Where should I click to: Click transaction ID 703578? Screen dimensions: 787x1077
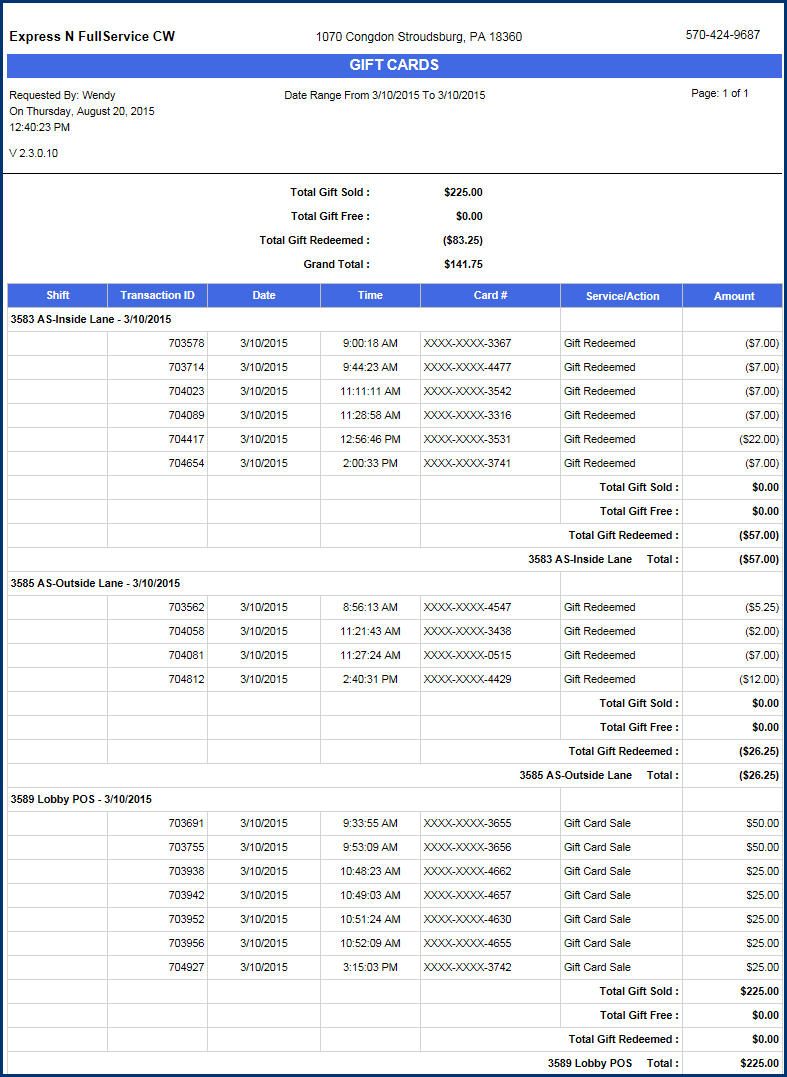click(x=186, y=343)
